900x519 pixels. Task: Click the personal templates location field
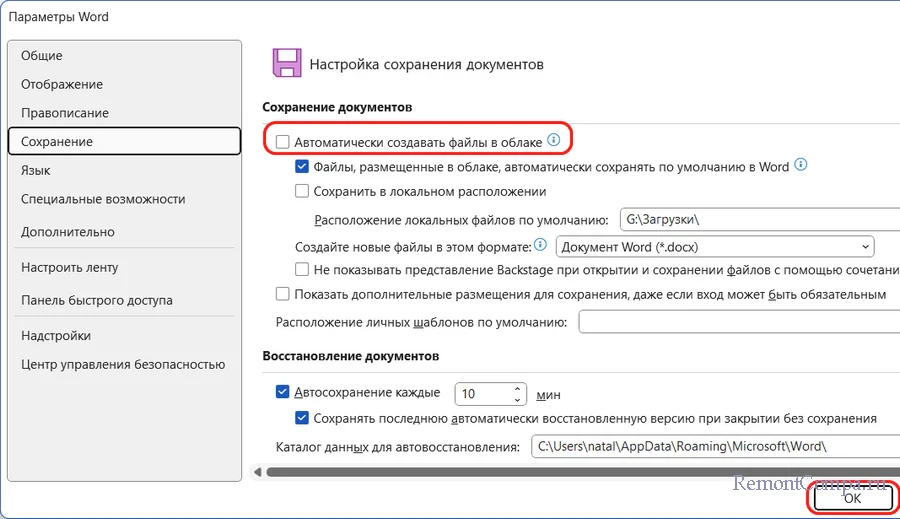(738, 322)
